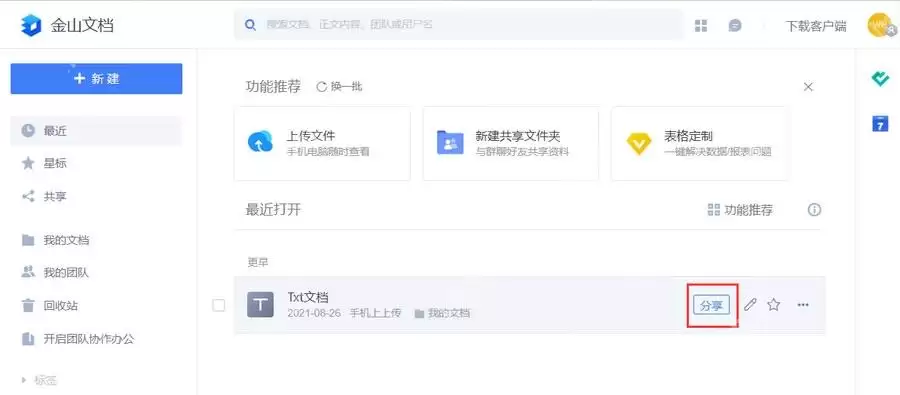Viewport: 900px width, 395px height.
Task: Open the messages chat bubble icon
Action: point(735,25)
